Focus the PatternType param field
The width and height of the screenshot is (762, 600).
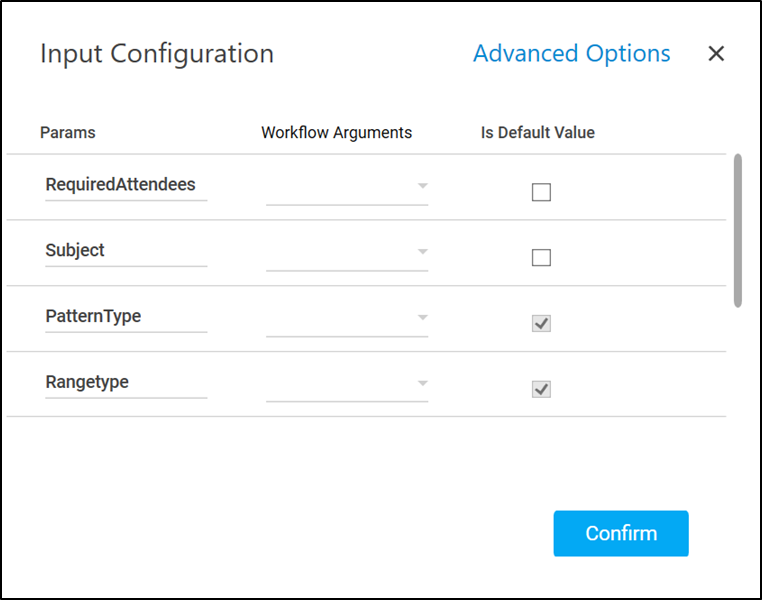tap(126, 317)
